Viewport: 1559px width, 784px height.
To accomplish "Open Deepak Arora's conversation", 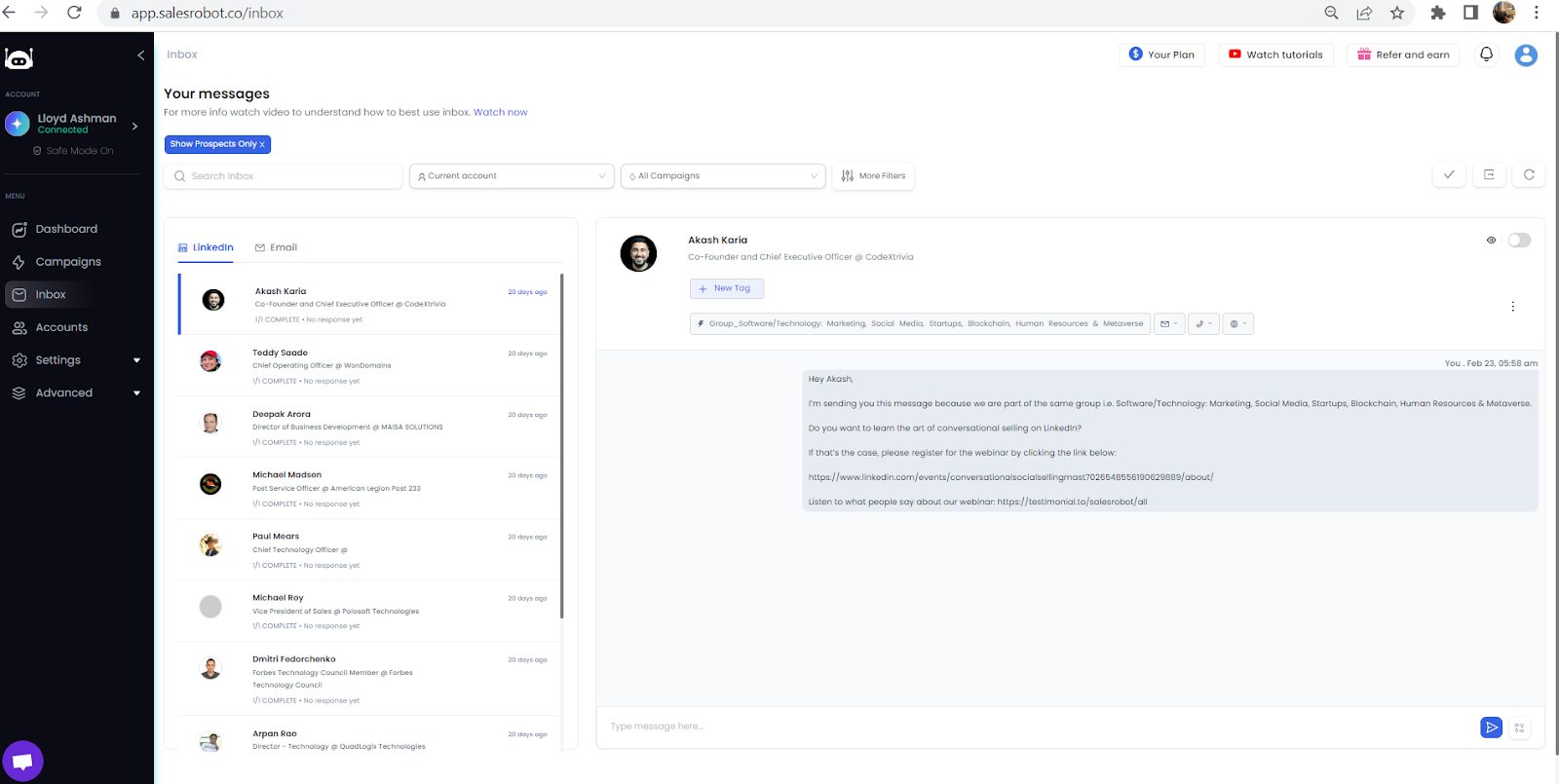I will click(370, 428).
